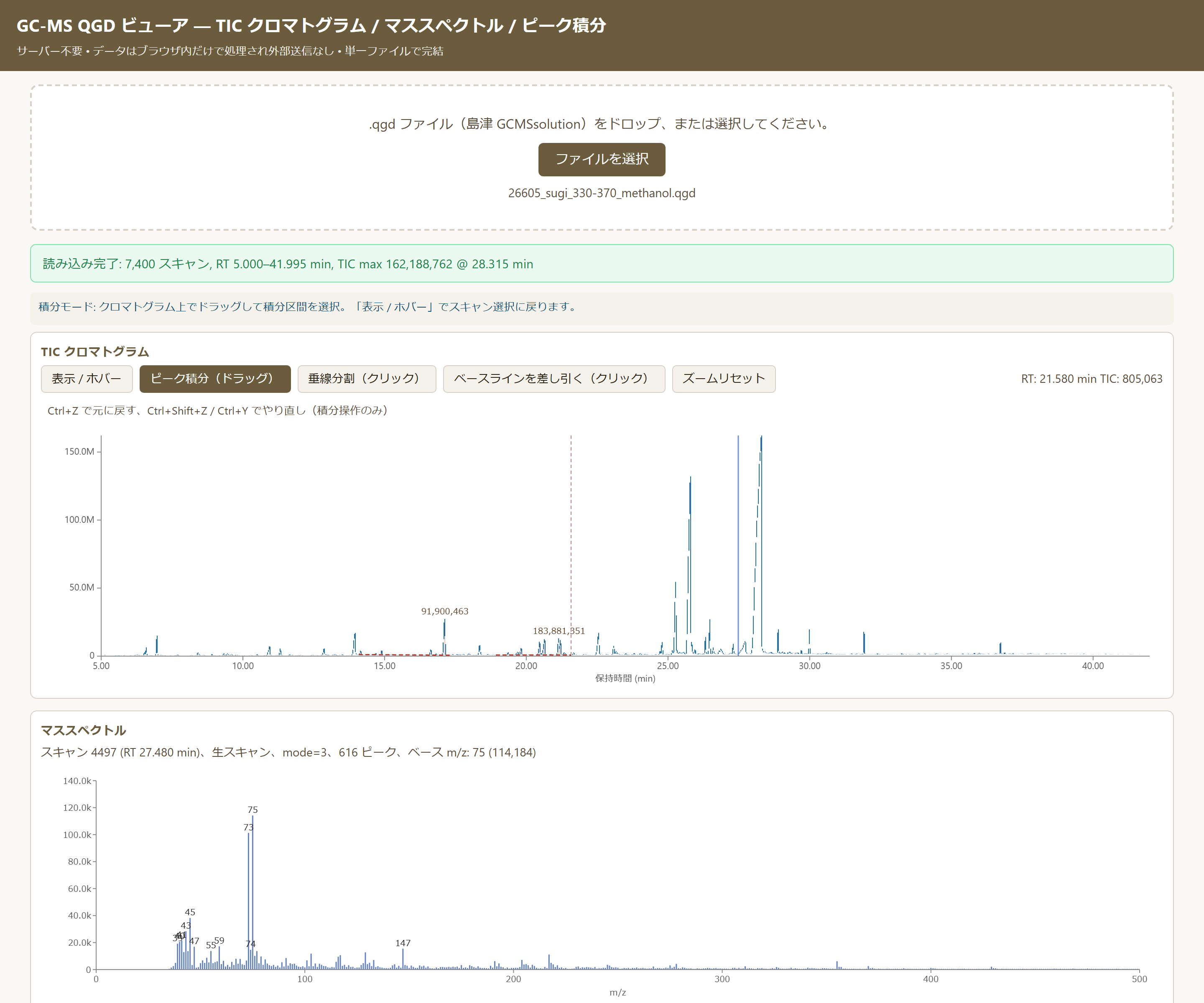Viewport: 1204px width, 1003px height.
Task: Activate 垂線分割（クリック） mode
Action: click(x=366, y=379)
